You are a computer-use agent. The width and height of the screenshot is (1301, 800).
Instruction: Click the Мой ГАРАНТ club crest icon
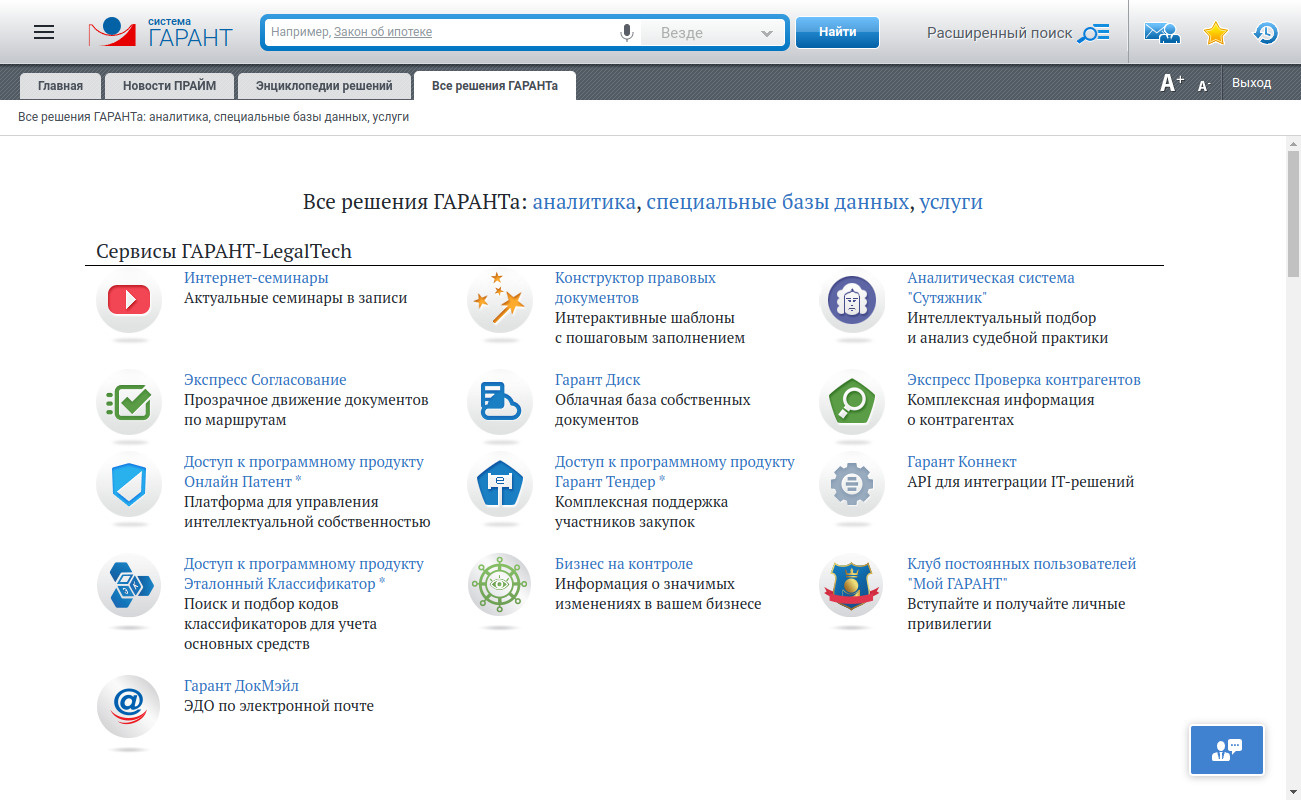click(852, 586)
